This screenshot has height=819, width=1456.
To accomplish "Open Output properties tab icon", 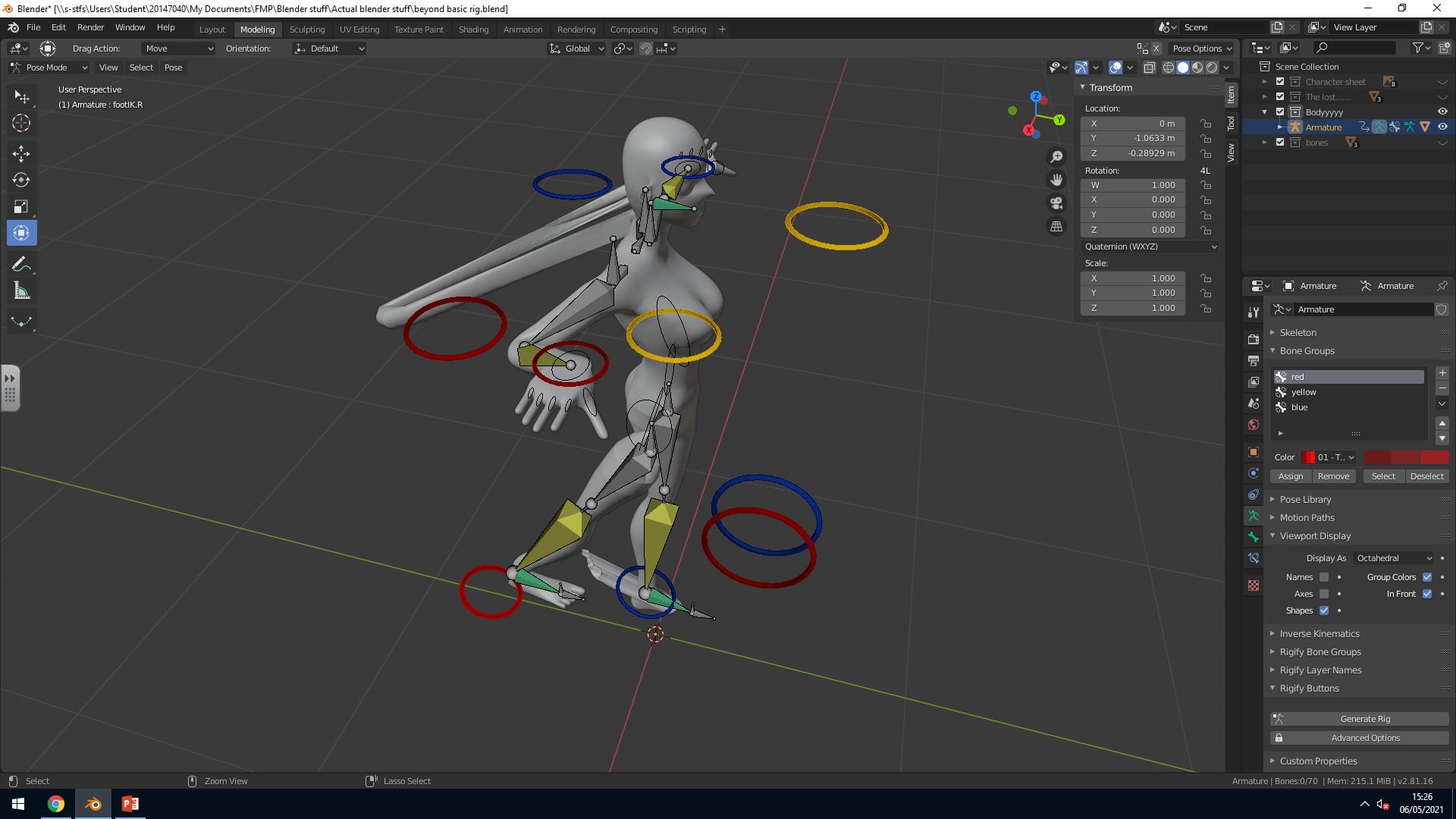I will pos(1254,360).
